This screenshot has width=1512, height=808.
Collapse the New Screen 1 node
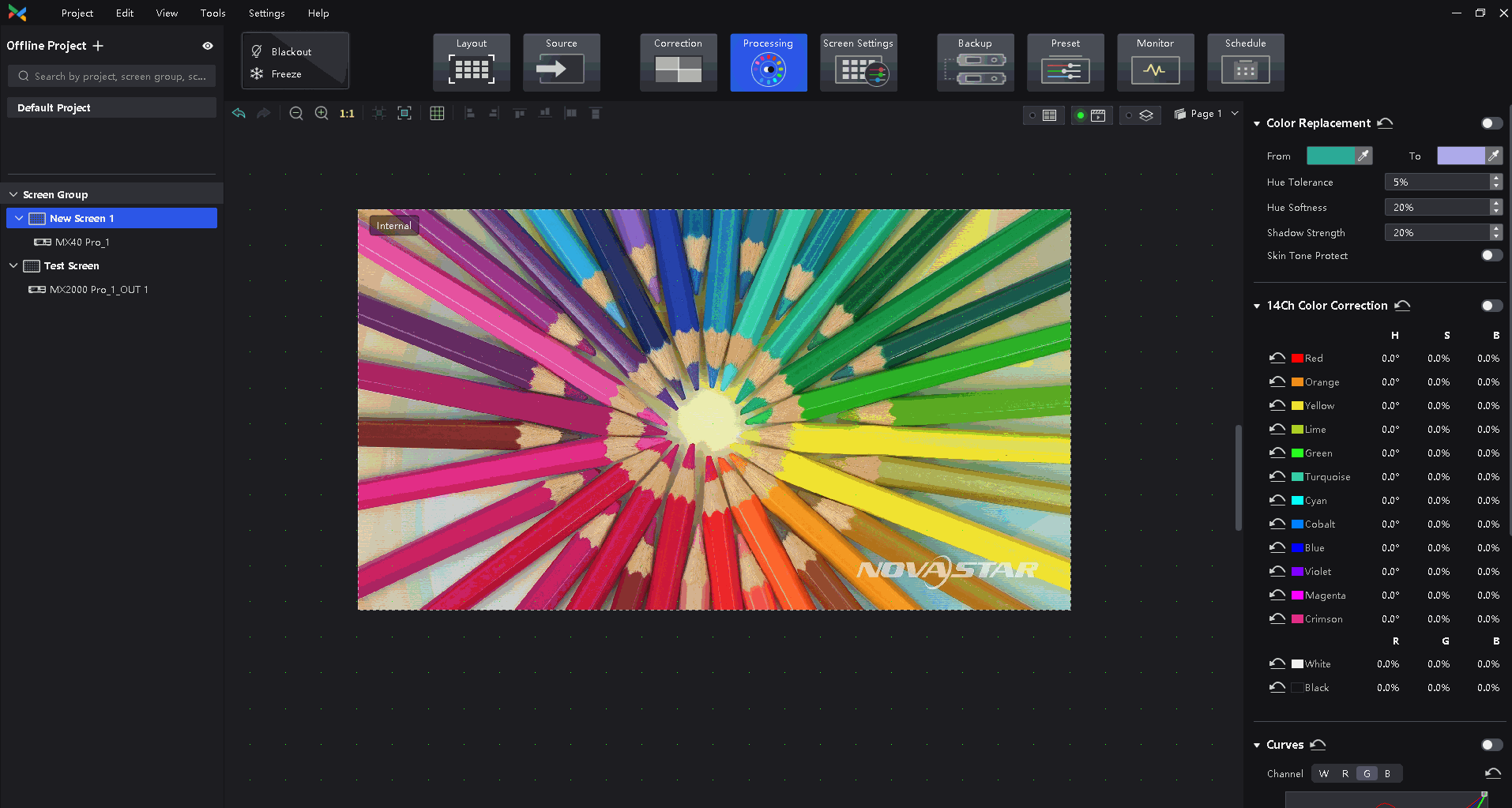[x=19, y=218]
